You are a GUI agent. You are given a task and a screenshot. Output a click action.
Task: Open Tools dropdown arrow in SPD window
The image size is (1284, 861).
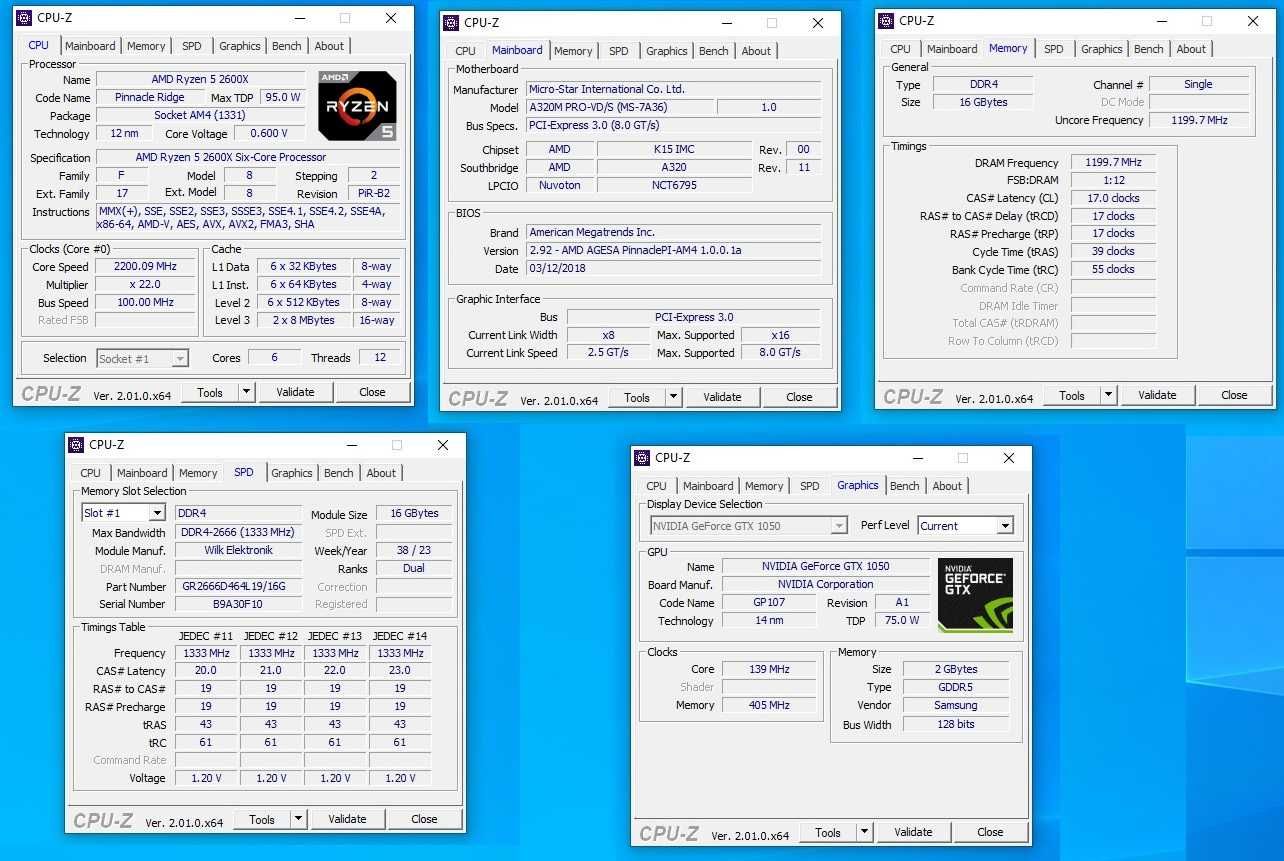click(298, 819)
